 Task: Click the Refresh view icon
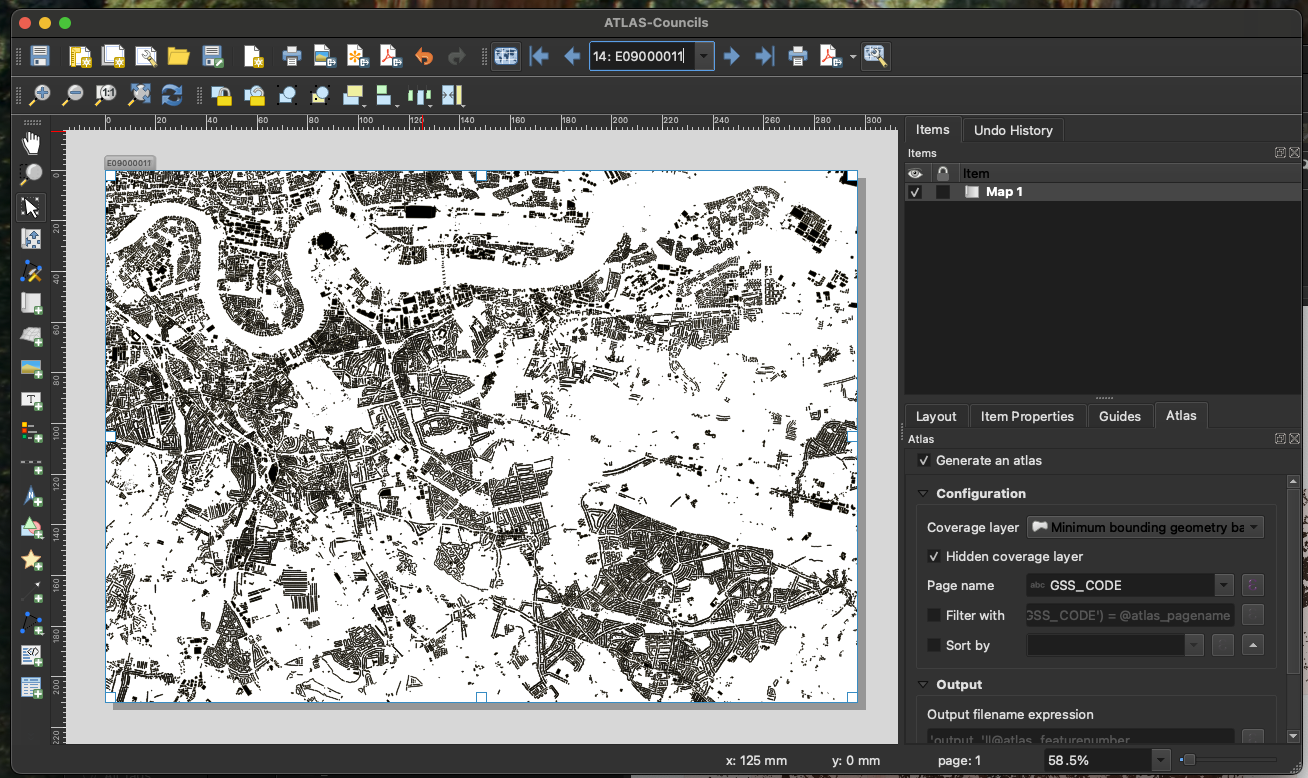[172, 95]
